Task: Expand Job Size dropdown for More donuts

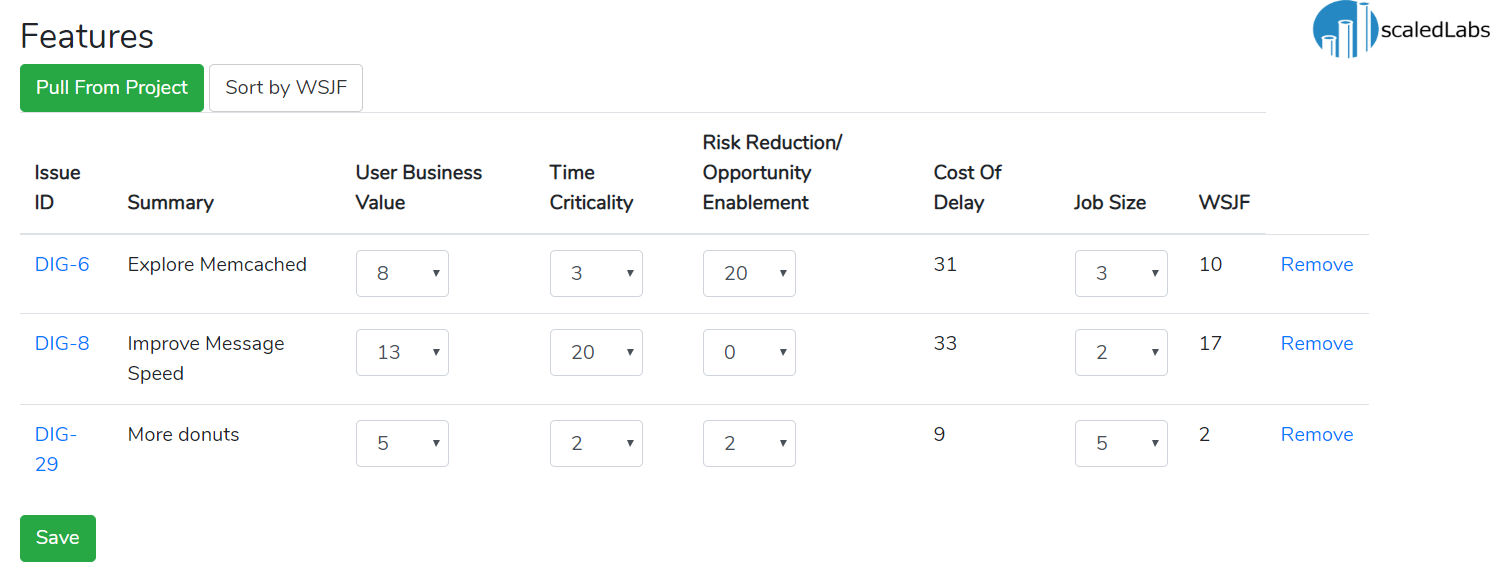Action: click(x=1121, y=443)
